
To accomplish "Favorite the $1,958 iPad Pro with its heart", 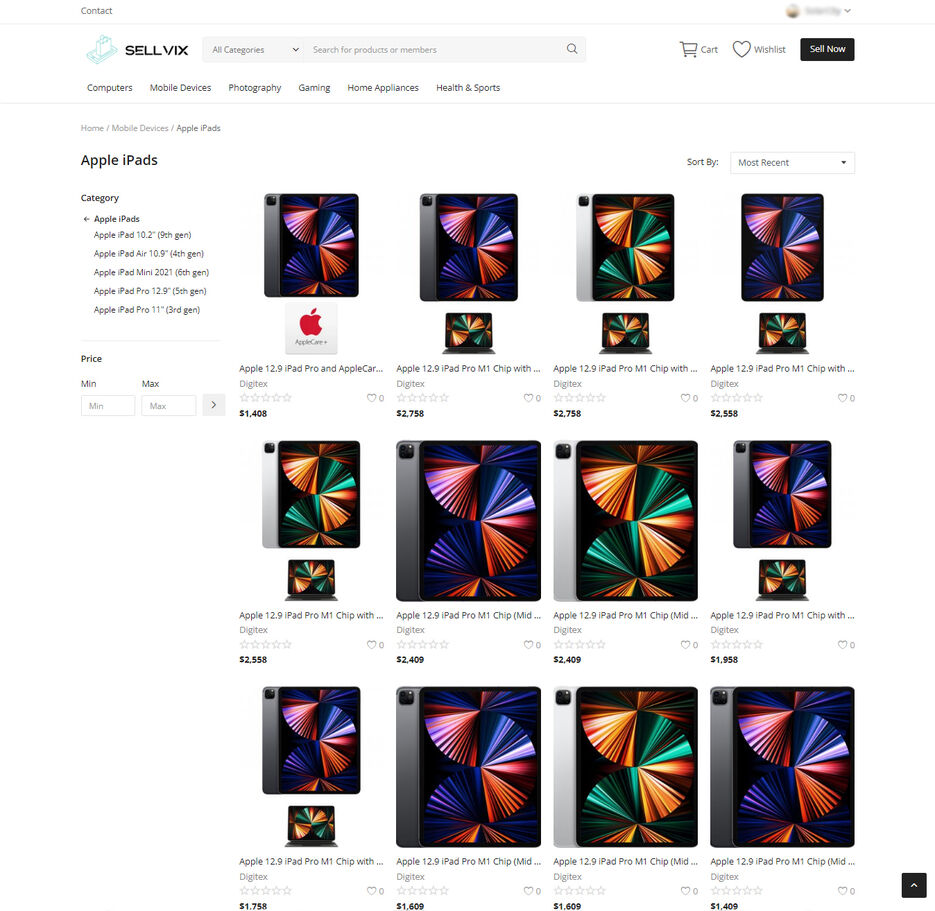I will click(843, 644).
